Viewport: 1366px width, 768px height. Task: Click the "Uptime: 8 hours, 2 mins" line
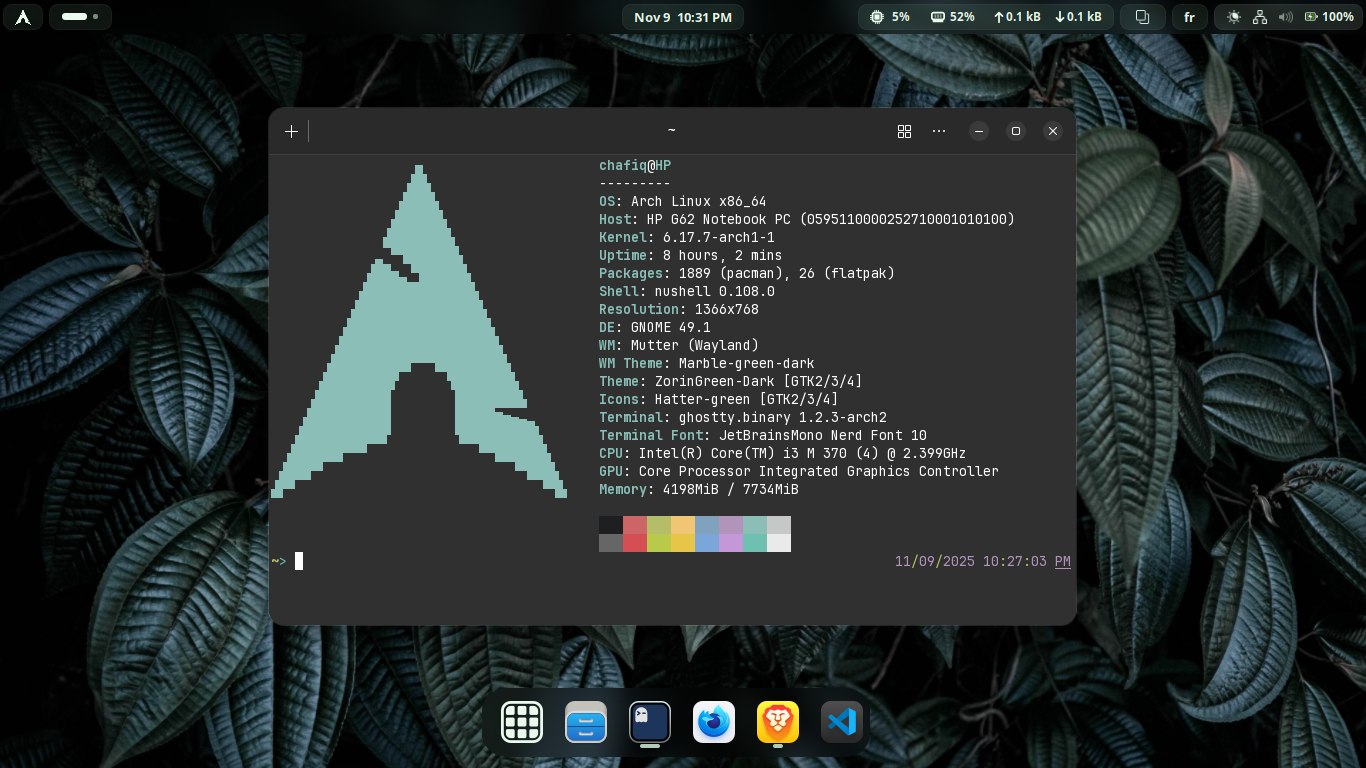point(691,255)
